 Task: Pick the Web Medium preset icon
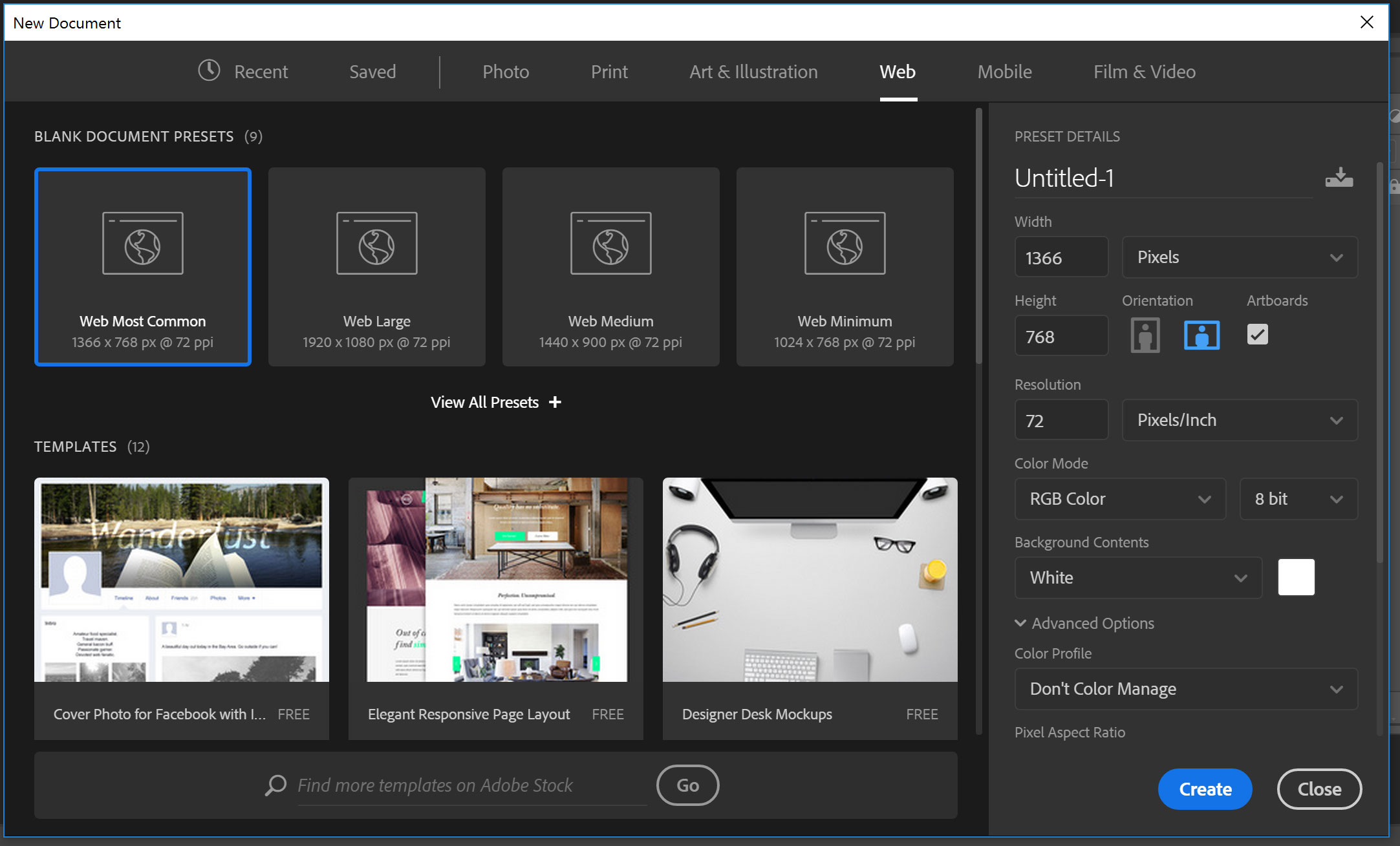point(610,244)
